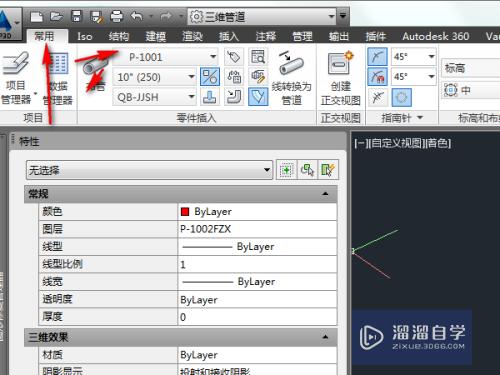Click the assign tag label icon
The image size is (500, 375).
234,57
